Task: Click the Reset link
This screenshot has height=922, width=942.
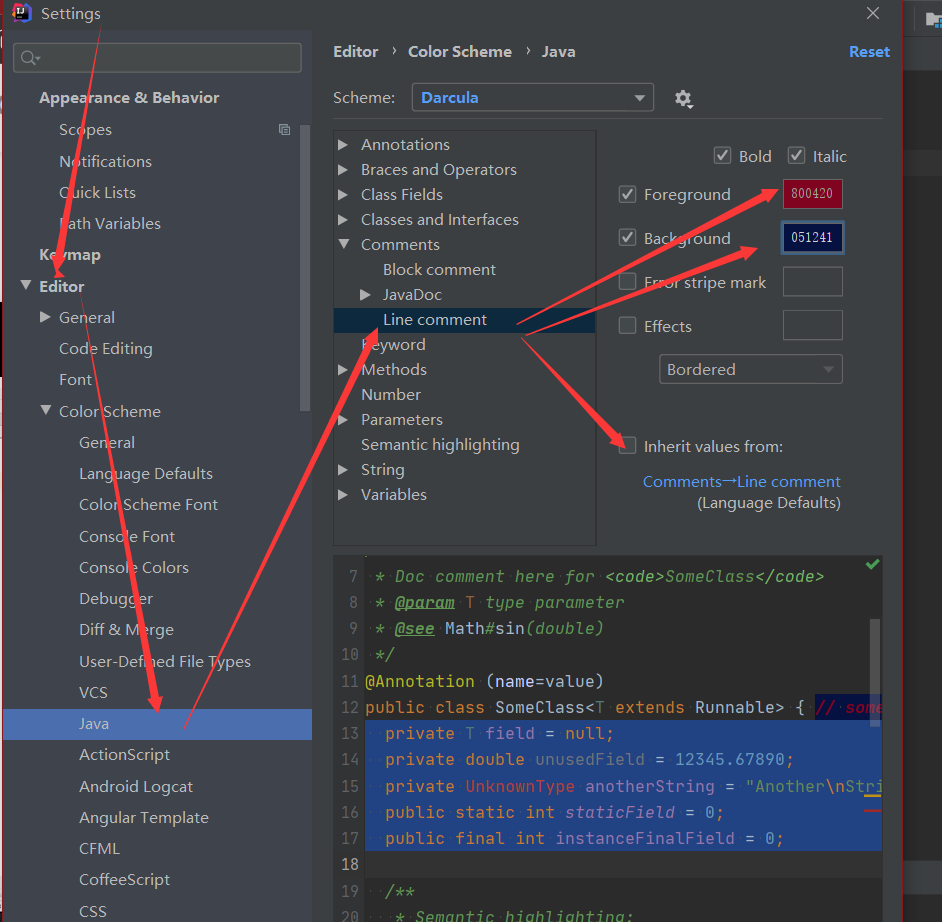Action: 869,52
